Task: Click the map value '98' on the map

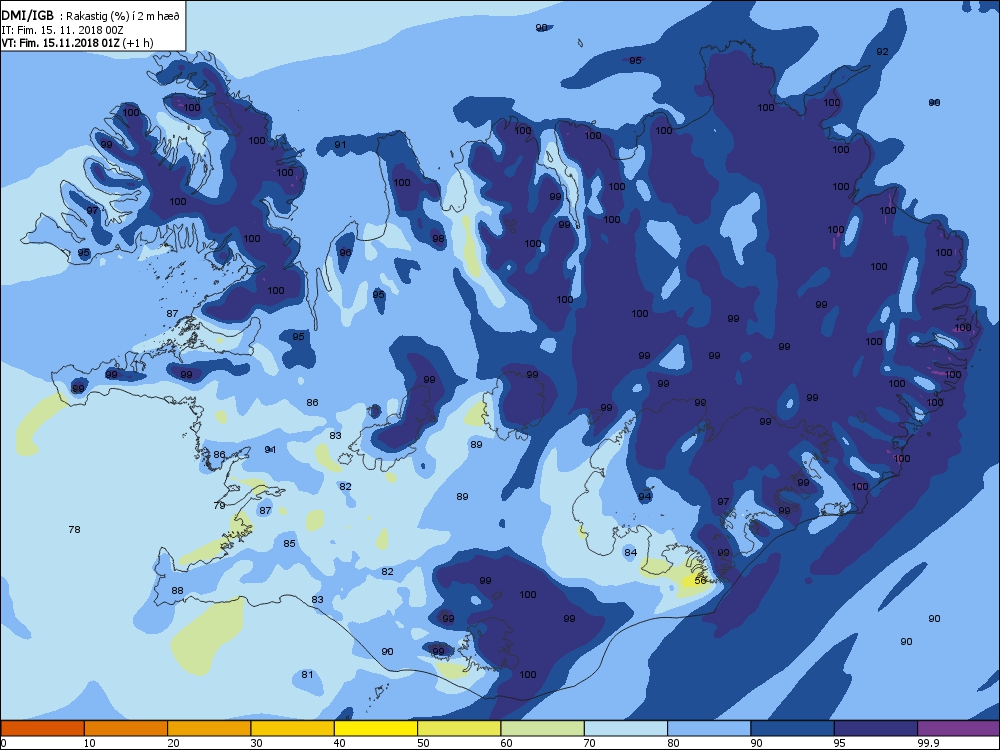Action: tap(438, 239)
